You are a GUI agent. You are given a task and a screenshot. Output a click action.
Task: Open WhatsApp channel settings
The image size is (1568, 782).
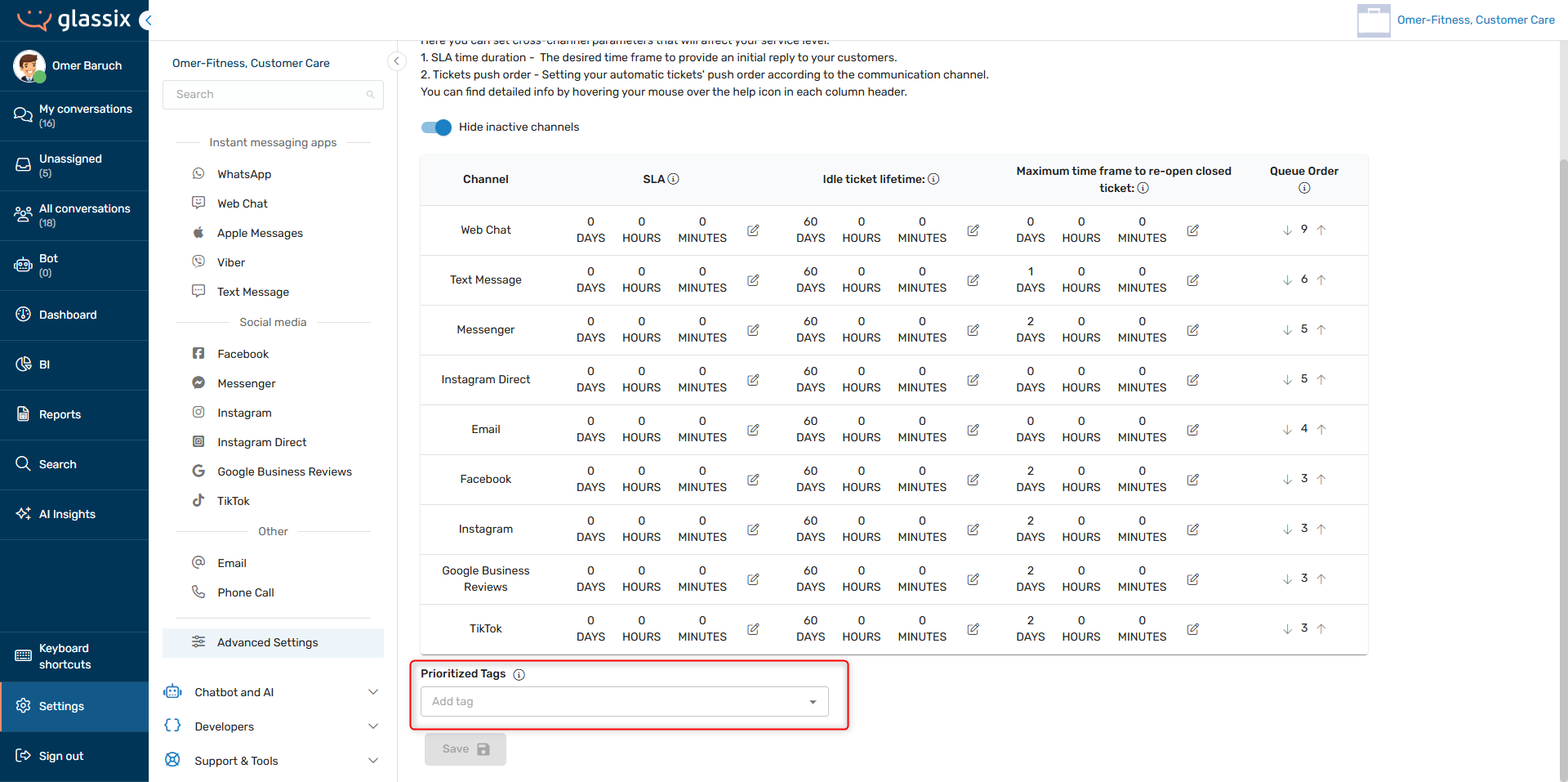[244, 174]
